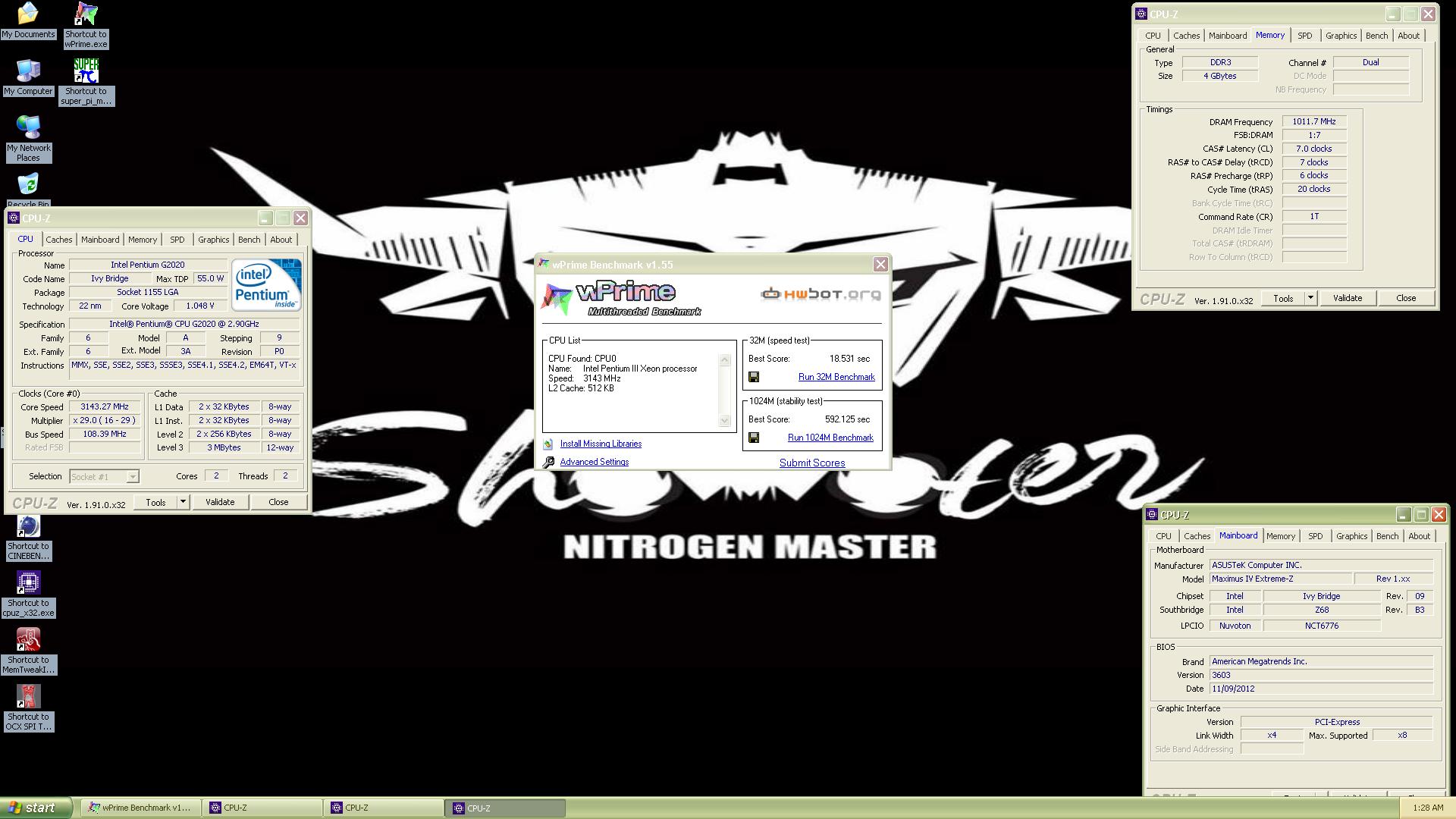The image size is (1456, 819).
Task: Click the Core Speed 3143.27 MHz field
Action: point(105,406)
